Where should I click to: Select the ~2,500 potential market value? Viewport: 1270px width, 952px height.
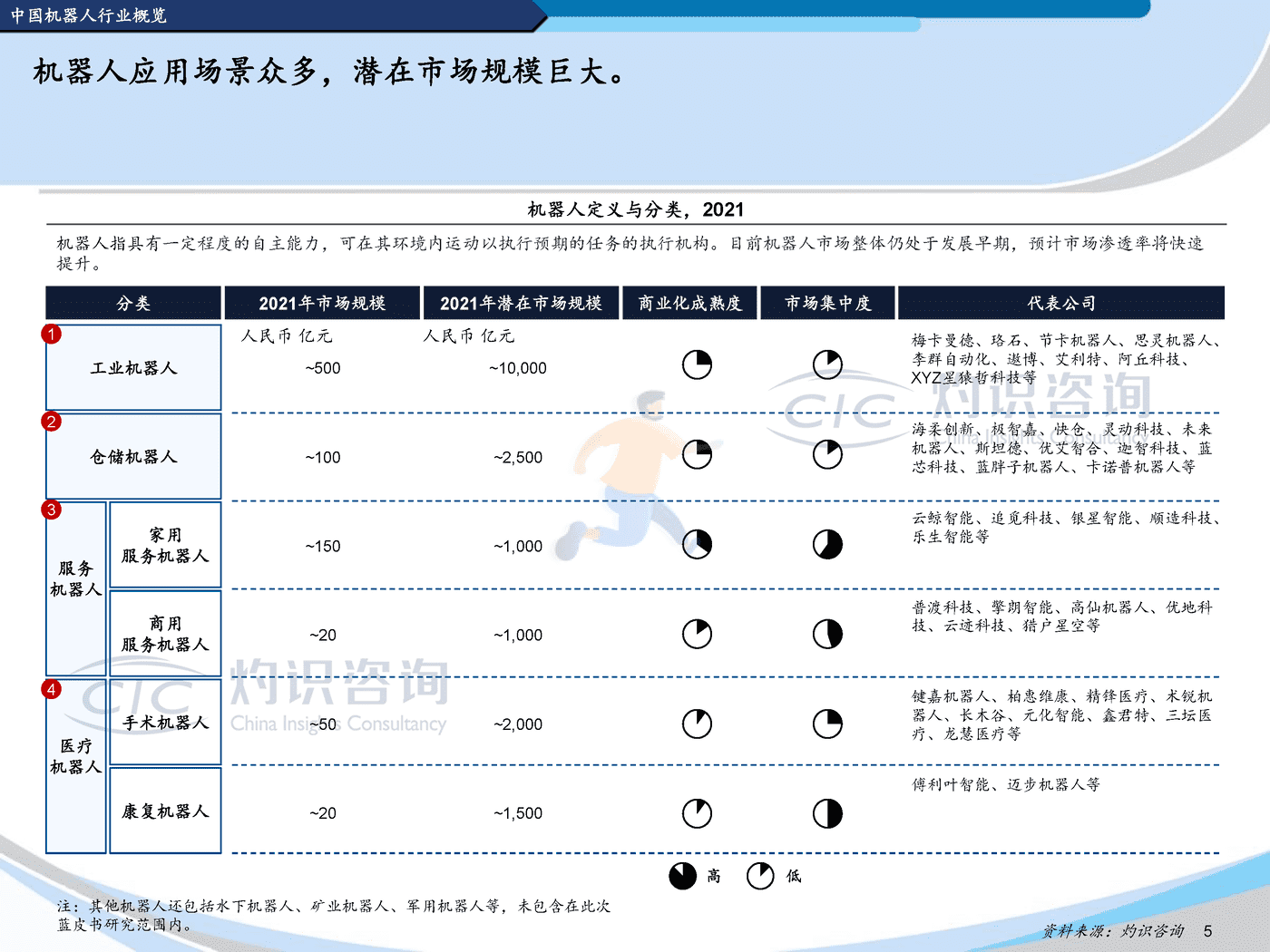[x=518, y=457]
